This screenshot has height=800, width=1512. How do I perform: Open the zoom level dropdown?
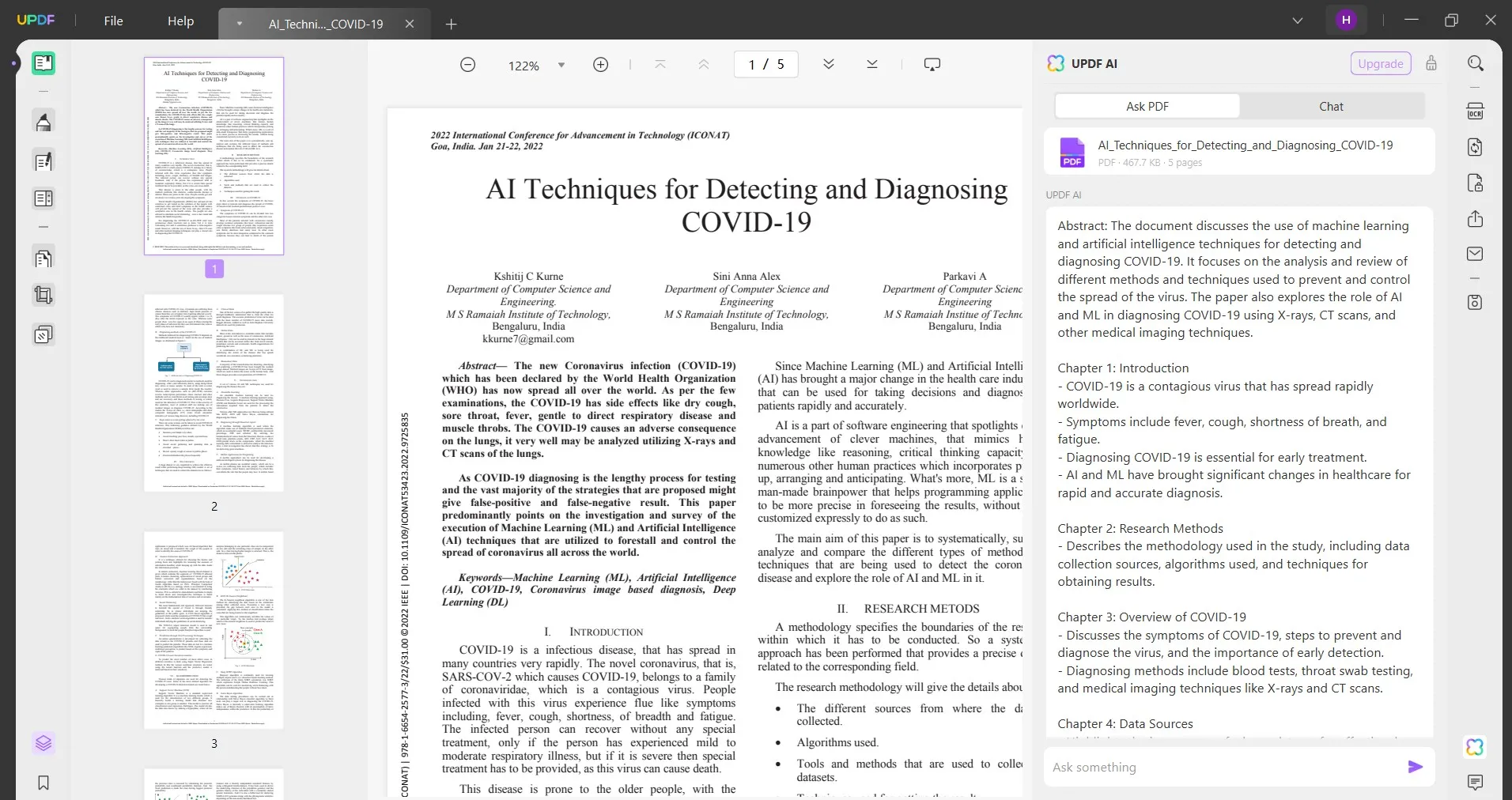tap(561, 65)
